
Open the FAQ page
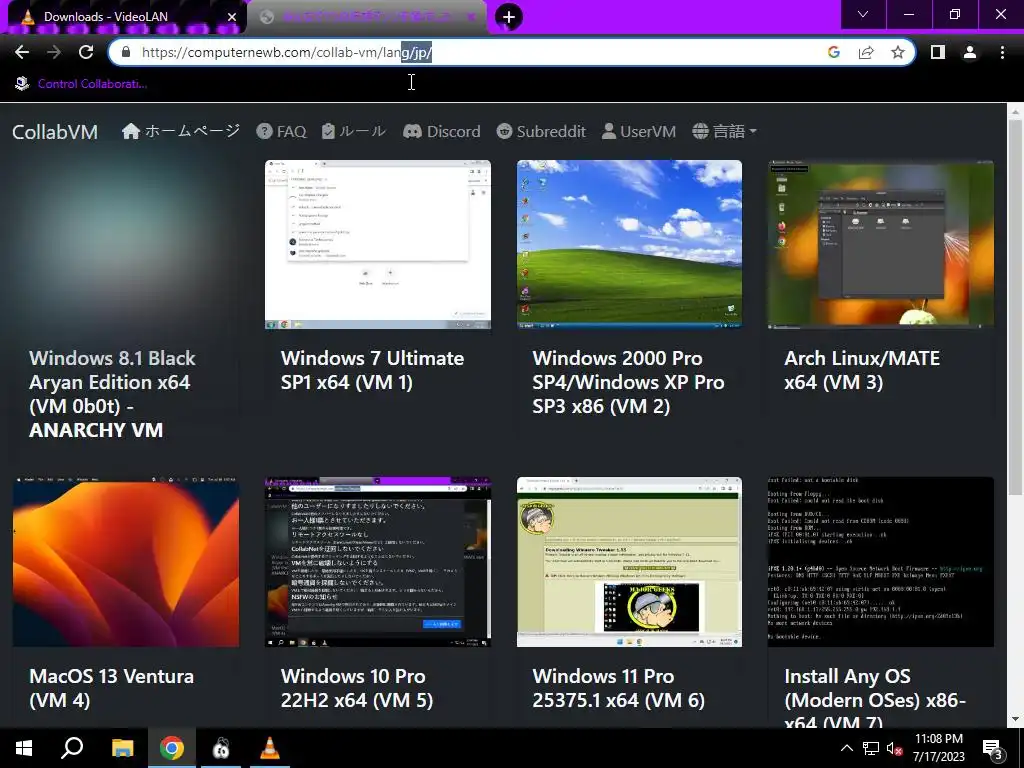(281, 131)
